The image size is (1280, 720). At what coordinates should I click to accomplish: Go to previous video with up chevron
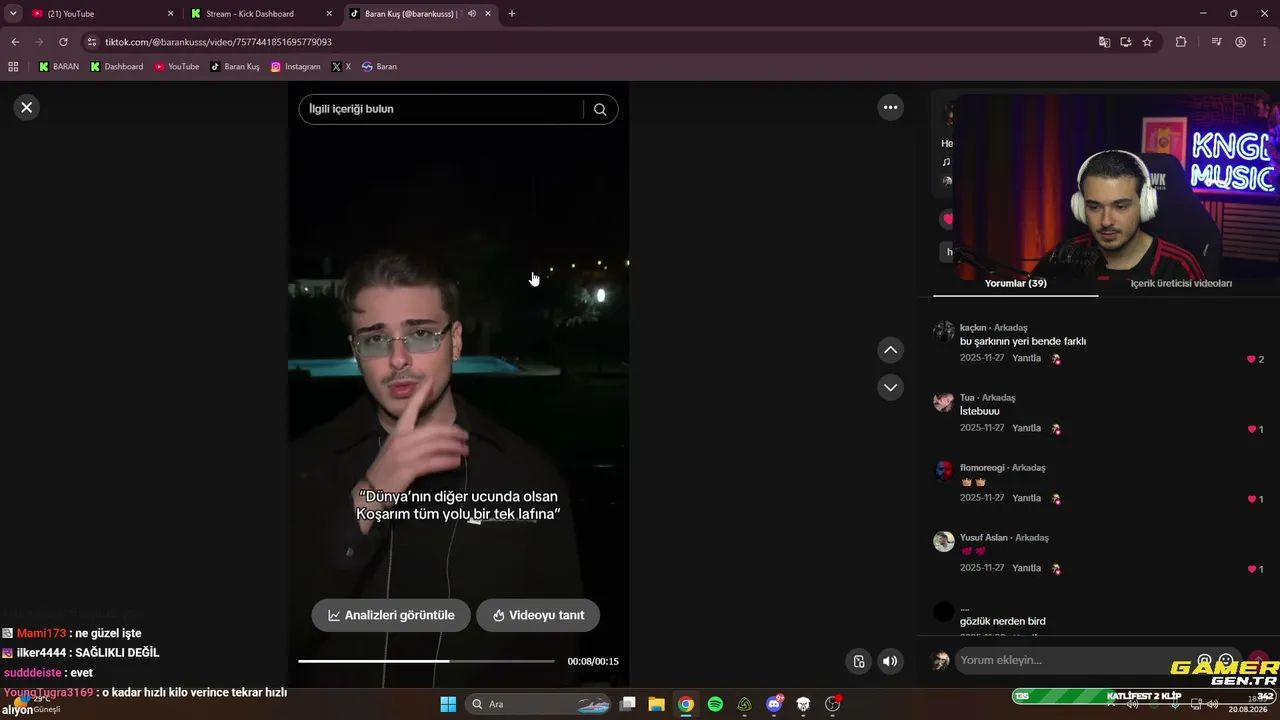[x=890, y=350]
